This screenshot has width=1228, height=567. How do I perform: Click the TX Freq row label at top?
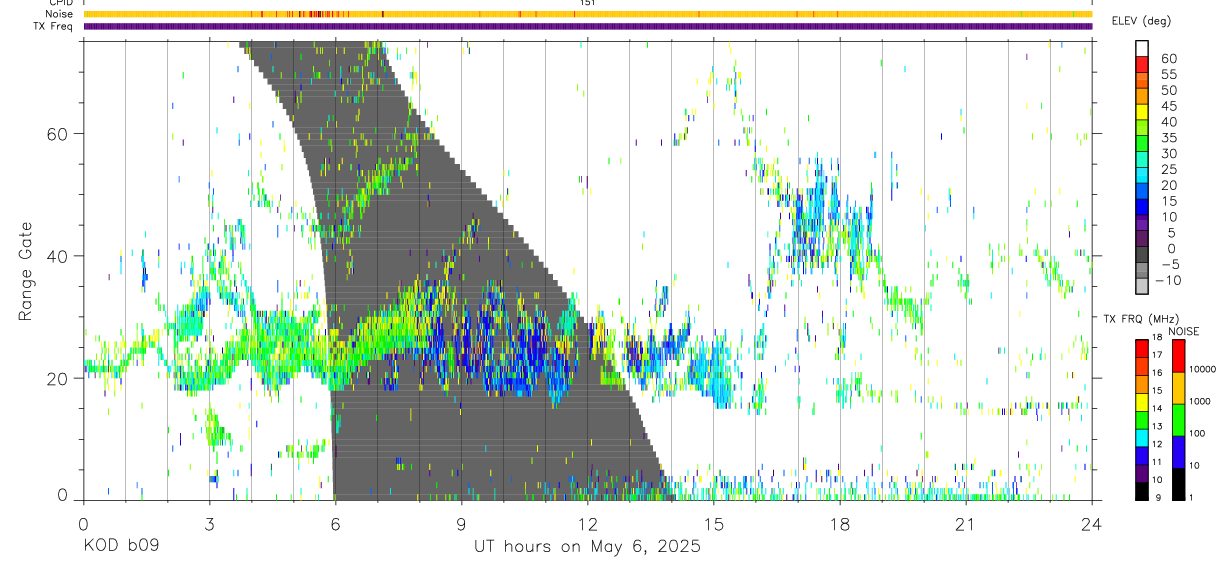tap(54, 25)
